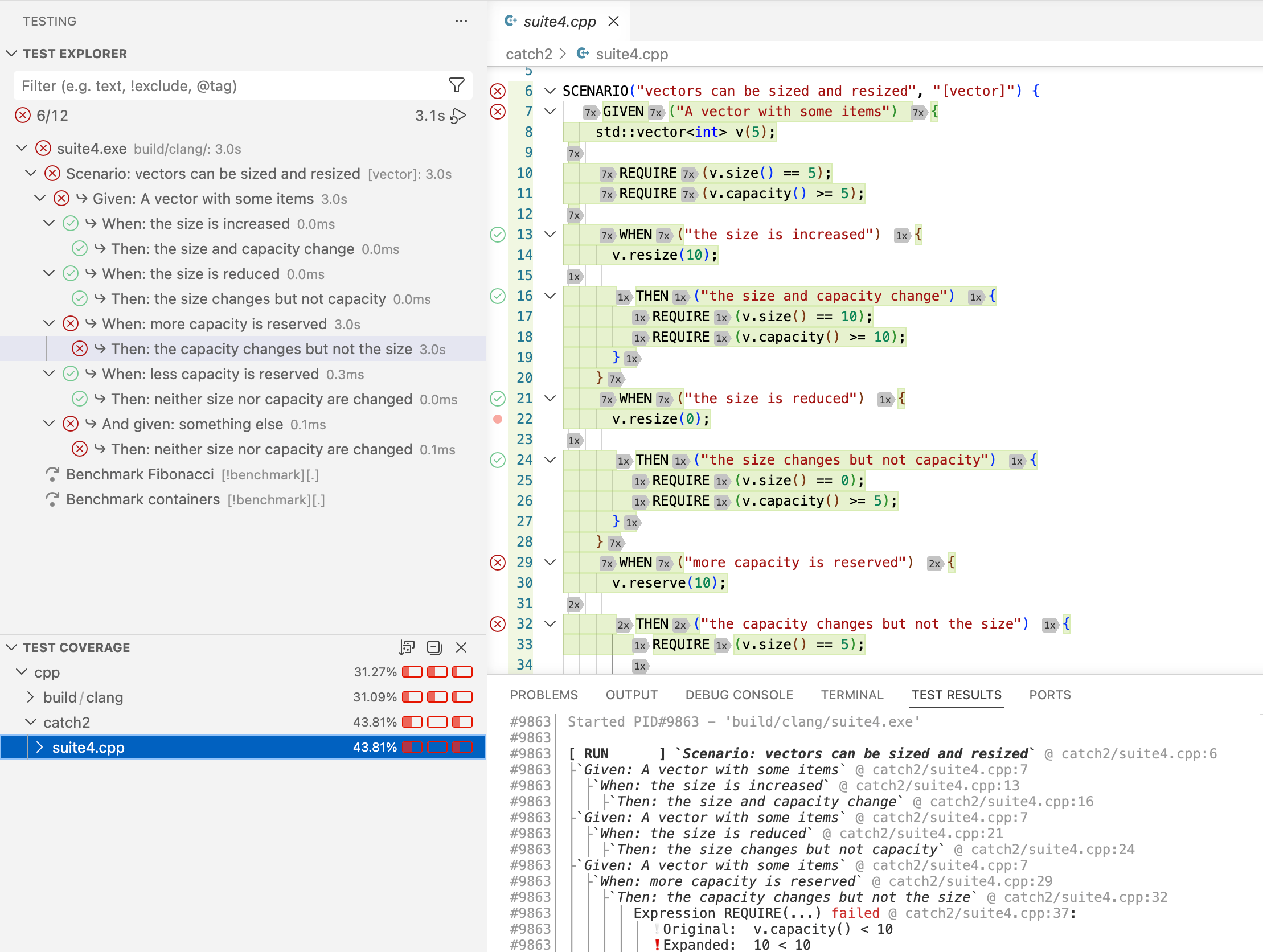Collapse 'When: the size is reduced' node
The image size is (1263, 952).
pyautogui.click(x=49, y=273)
